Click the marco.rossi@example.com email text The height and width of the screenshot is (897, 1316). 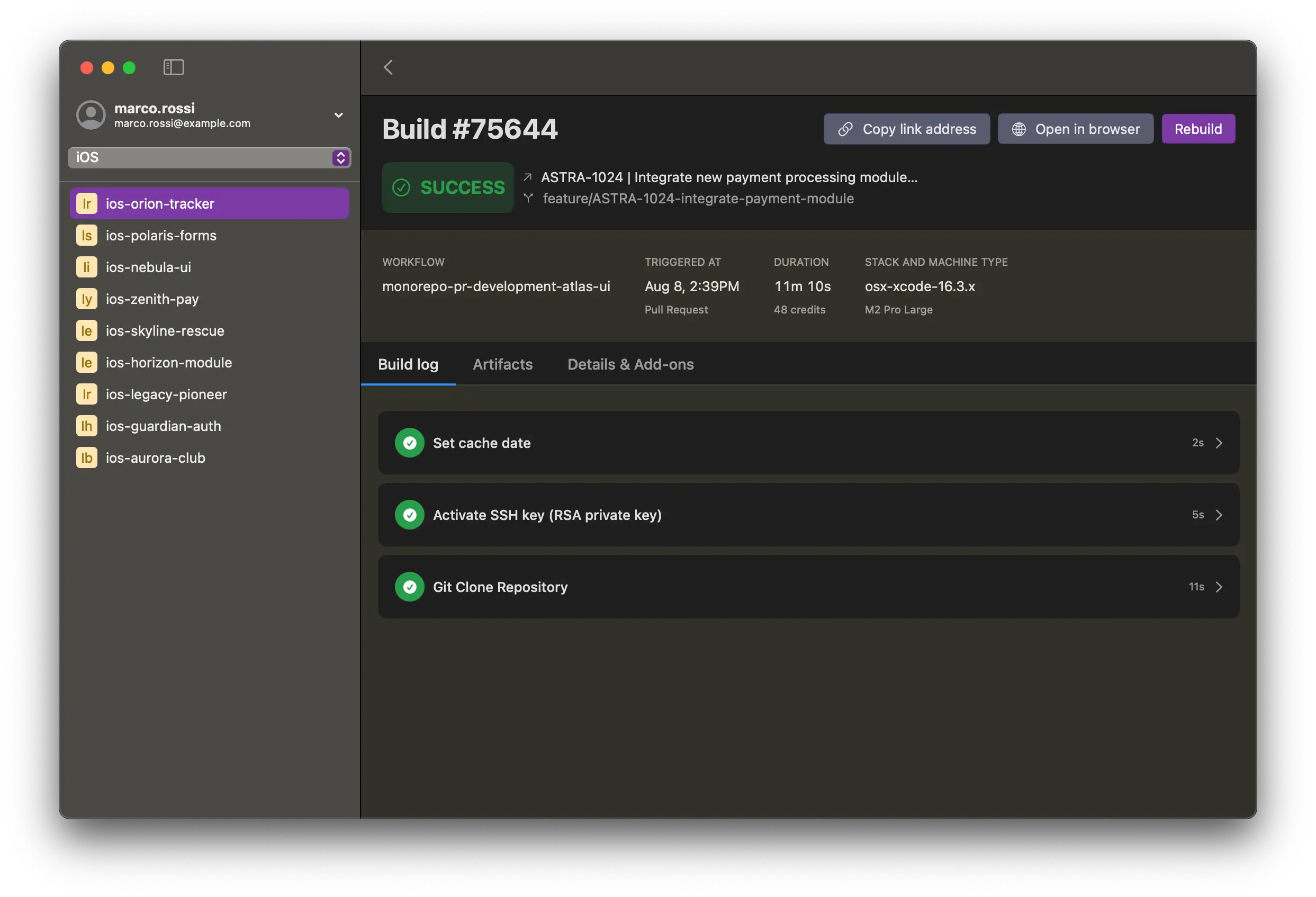point(182,123)
